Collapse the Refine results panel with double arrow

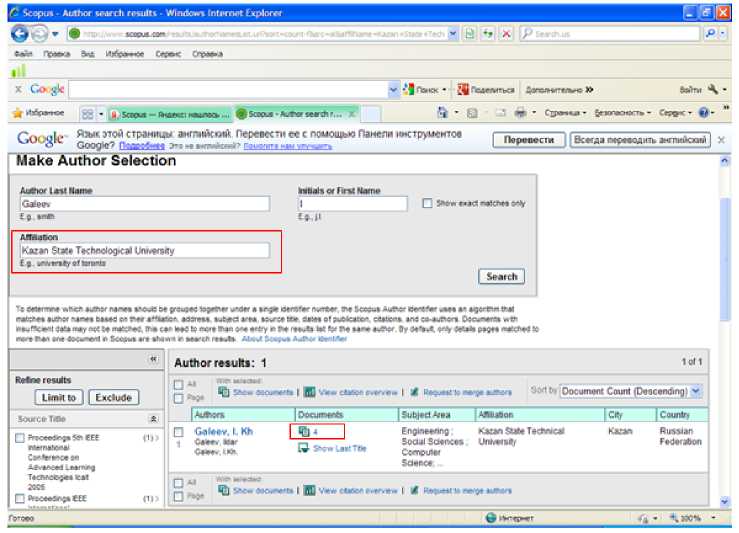pos(154,359)
